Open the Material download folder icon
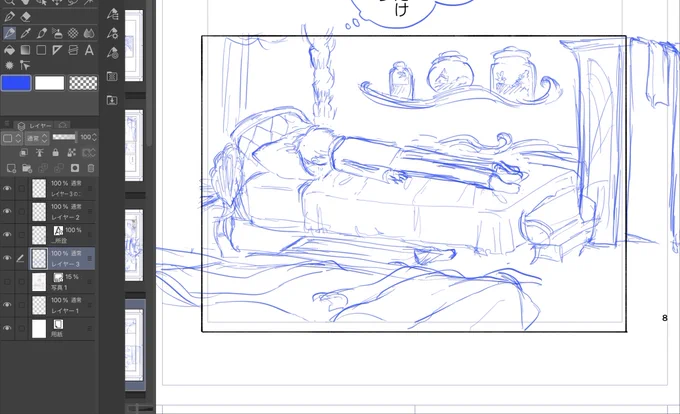This screenshot has width=680, height=414. [x=112, y=100]
